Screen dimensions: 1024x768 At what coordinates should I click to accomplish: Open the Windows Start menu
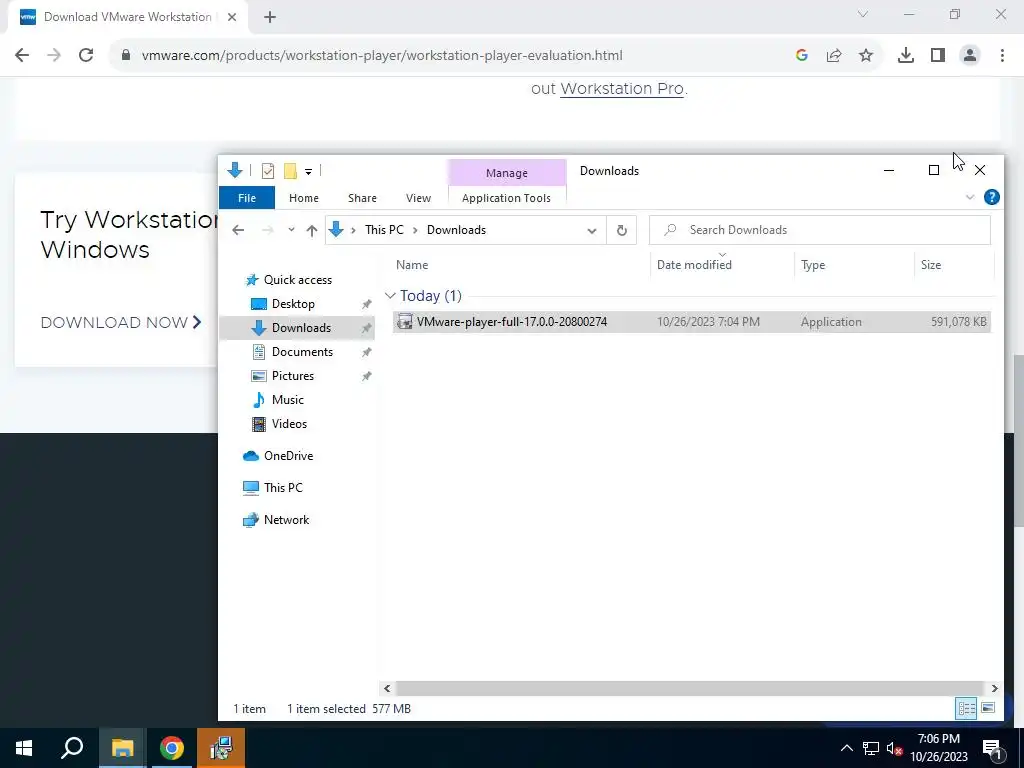pos(24,748)
